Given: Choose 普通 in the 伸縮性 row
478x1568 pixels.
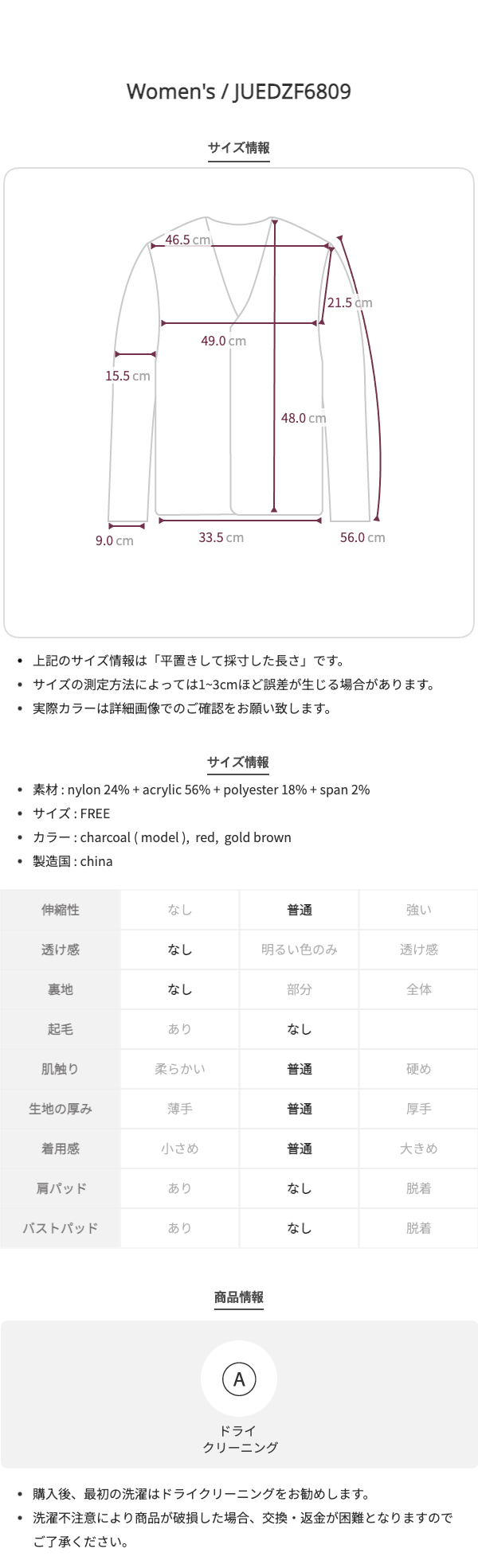Looking at the screenshot, I should tap(300, 910).
